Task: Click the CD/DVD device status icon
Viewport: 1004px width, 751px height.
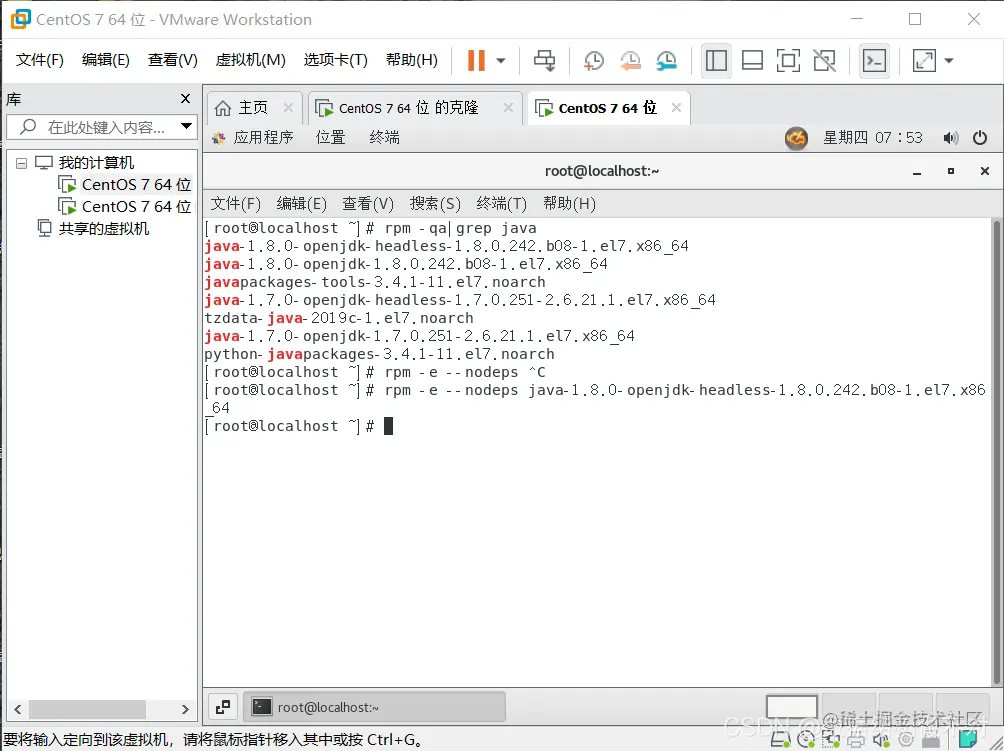Action: click(x=807, y=740)
